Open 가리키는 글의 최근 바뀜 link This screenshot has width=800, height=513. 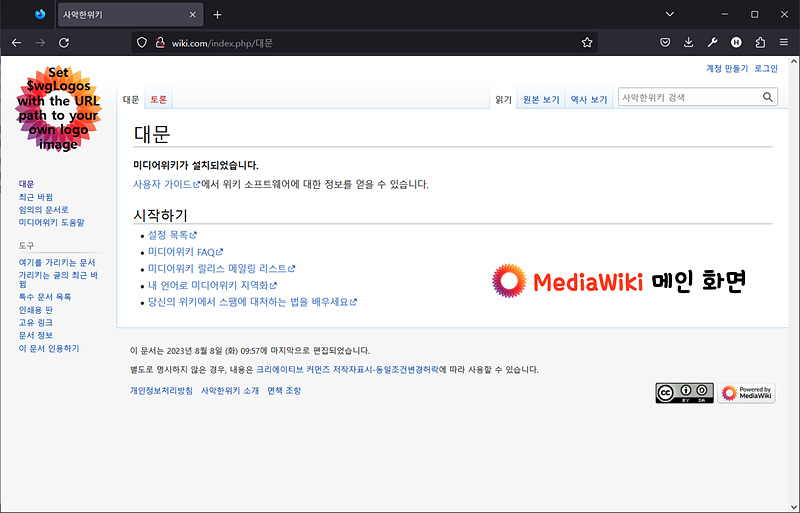point(58,279)
